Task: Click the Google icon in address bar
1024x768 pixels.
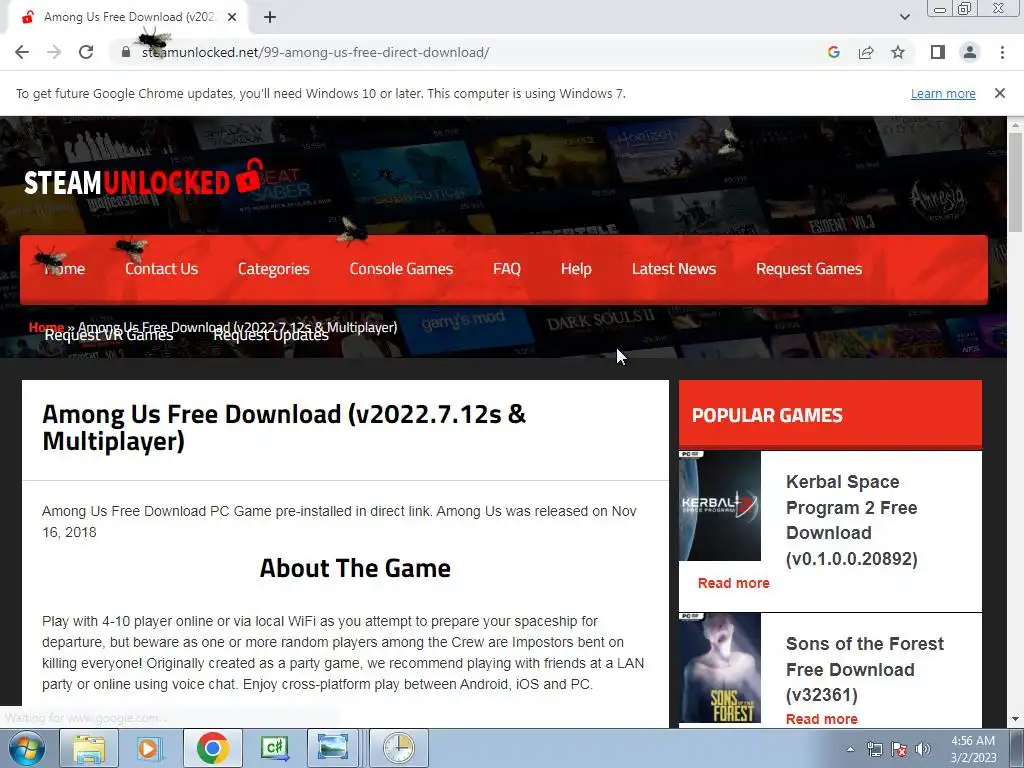Action: [833, 52]
